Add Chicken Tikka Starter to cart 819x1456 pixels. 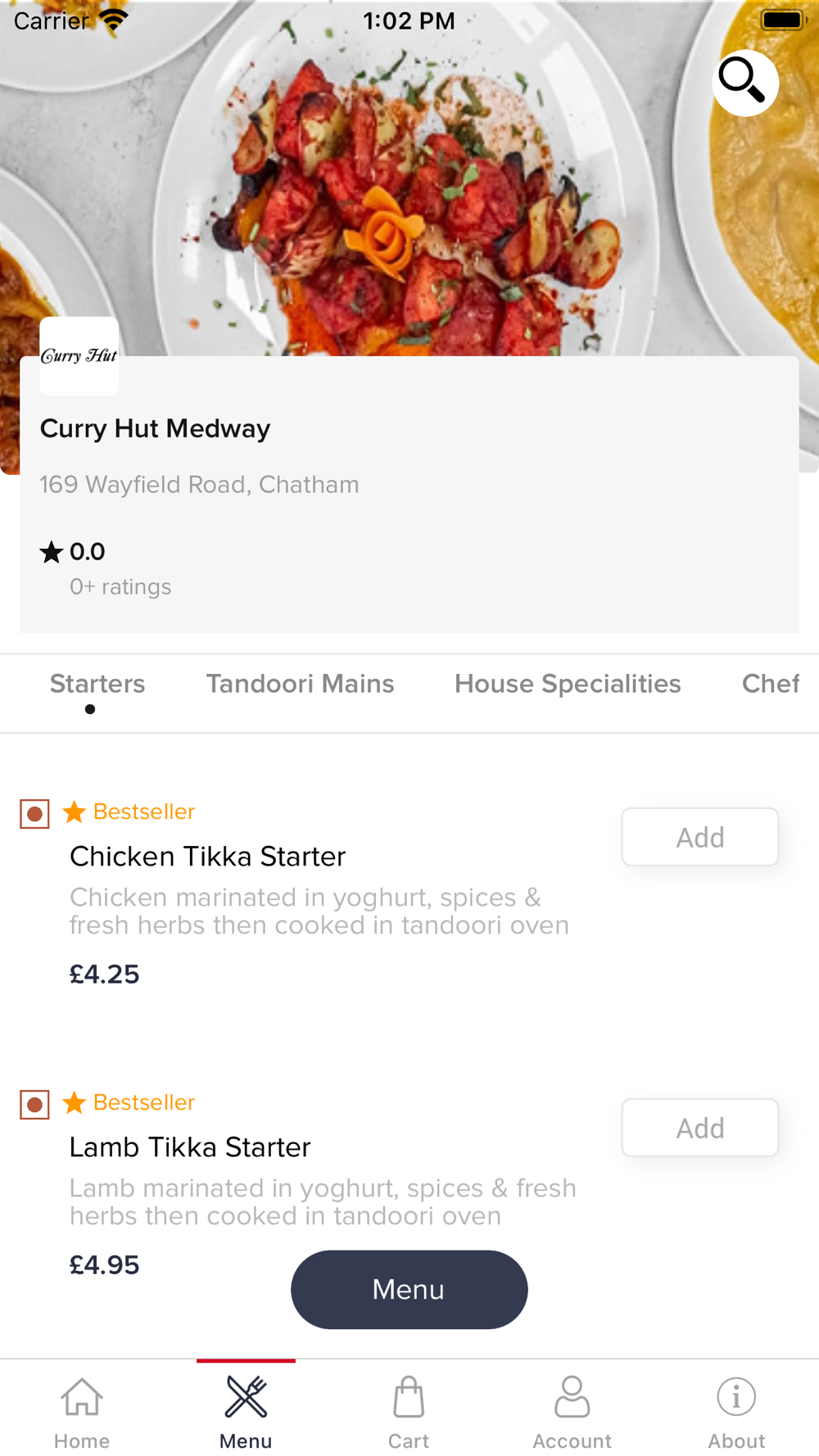[699, 837]
